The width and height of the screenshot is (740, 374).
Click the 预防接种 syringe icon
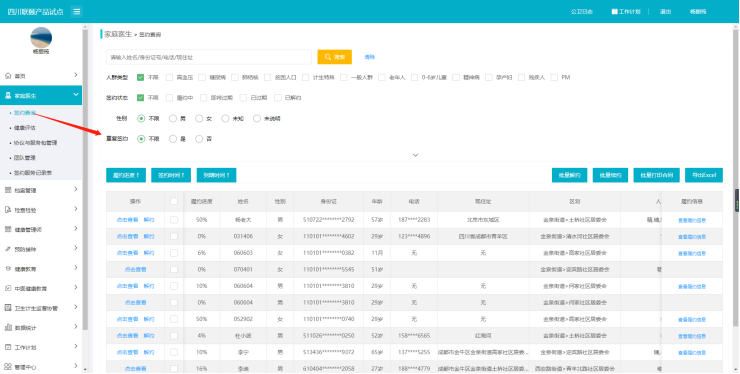8,249
